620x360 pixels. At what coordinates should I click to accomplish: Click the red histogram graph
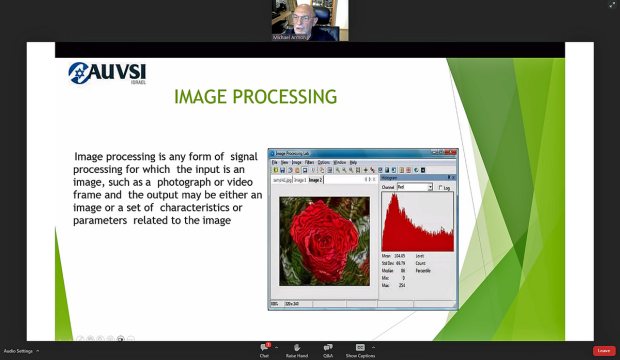418,222
